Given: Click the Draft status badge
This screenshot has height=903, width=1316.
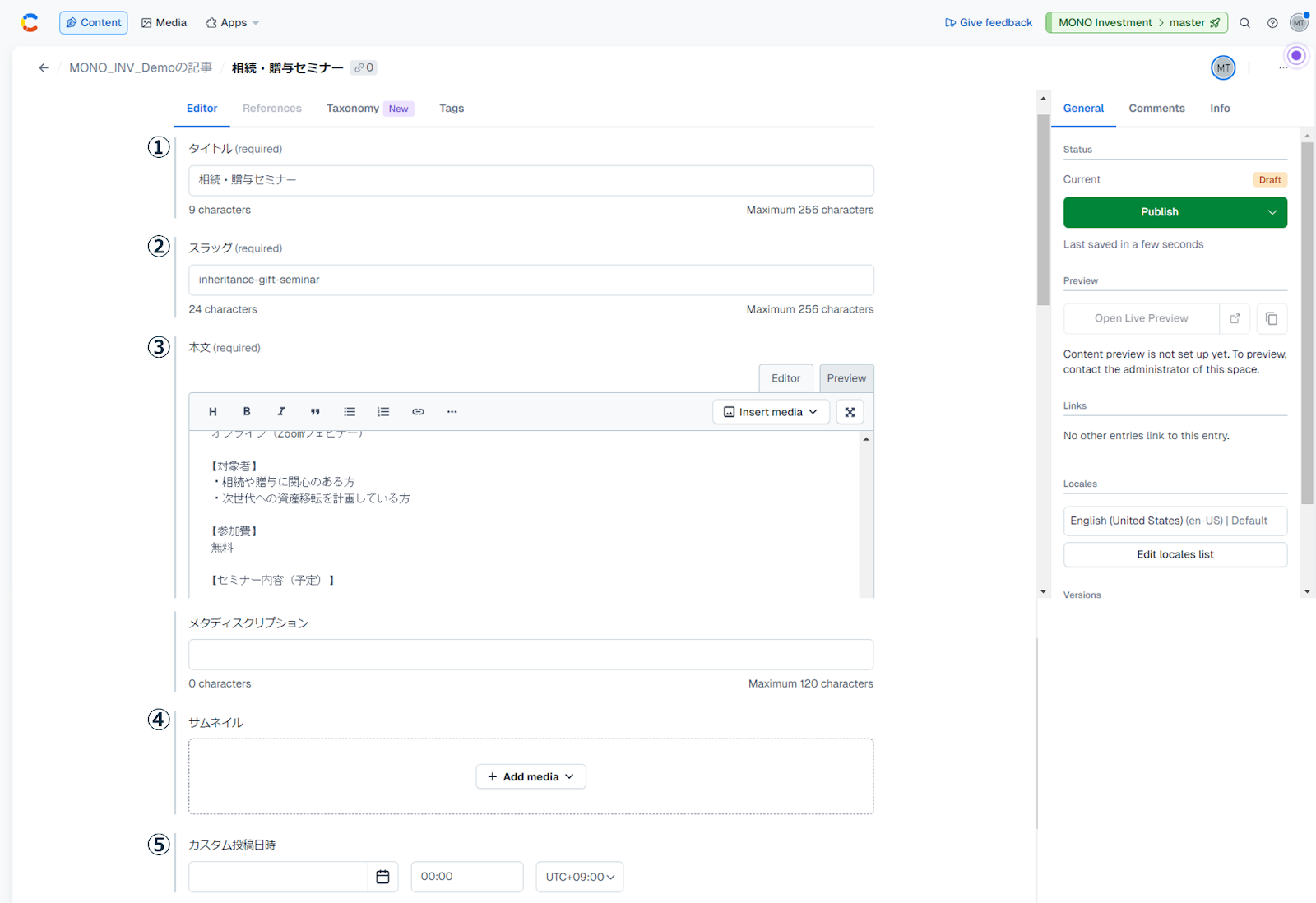Looking at the screenshot, I should pos(1269,180).
